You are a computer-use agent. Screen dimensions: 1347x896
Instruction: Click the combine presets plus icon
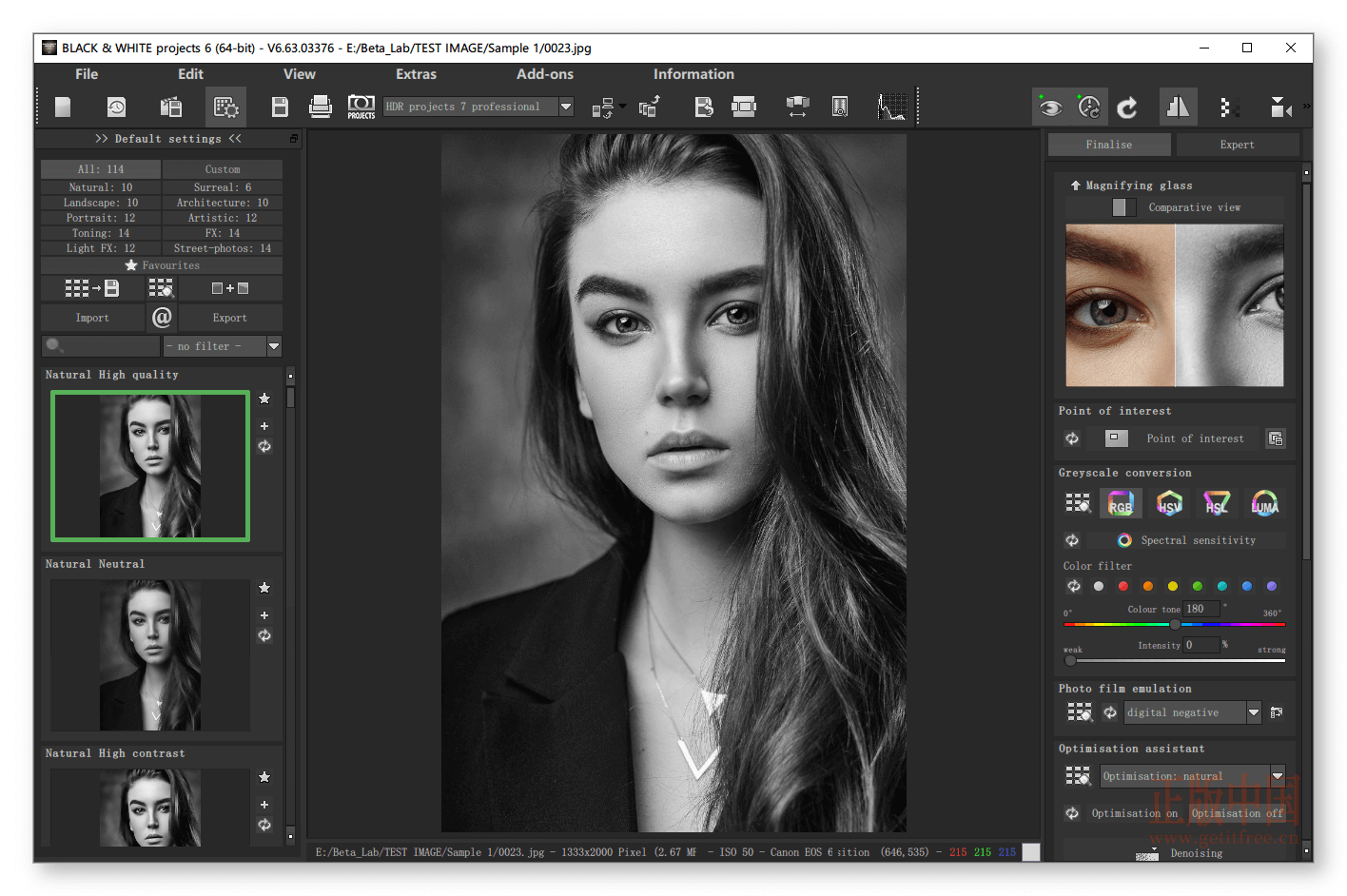(229, 288)
